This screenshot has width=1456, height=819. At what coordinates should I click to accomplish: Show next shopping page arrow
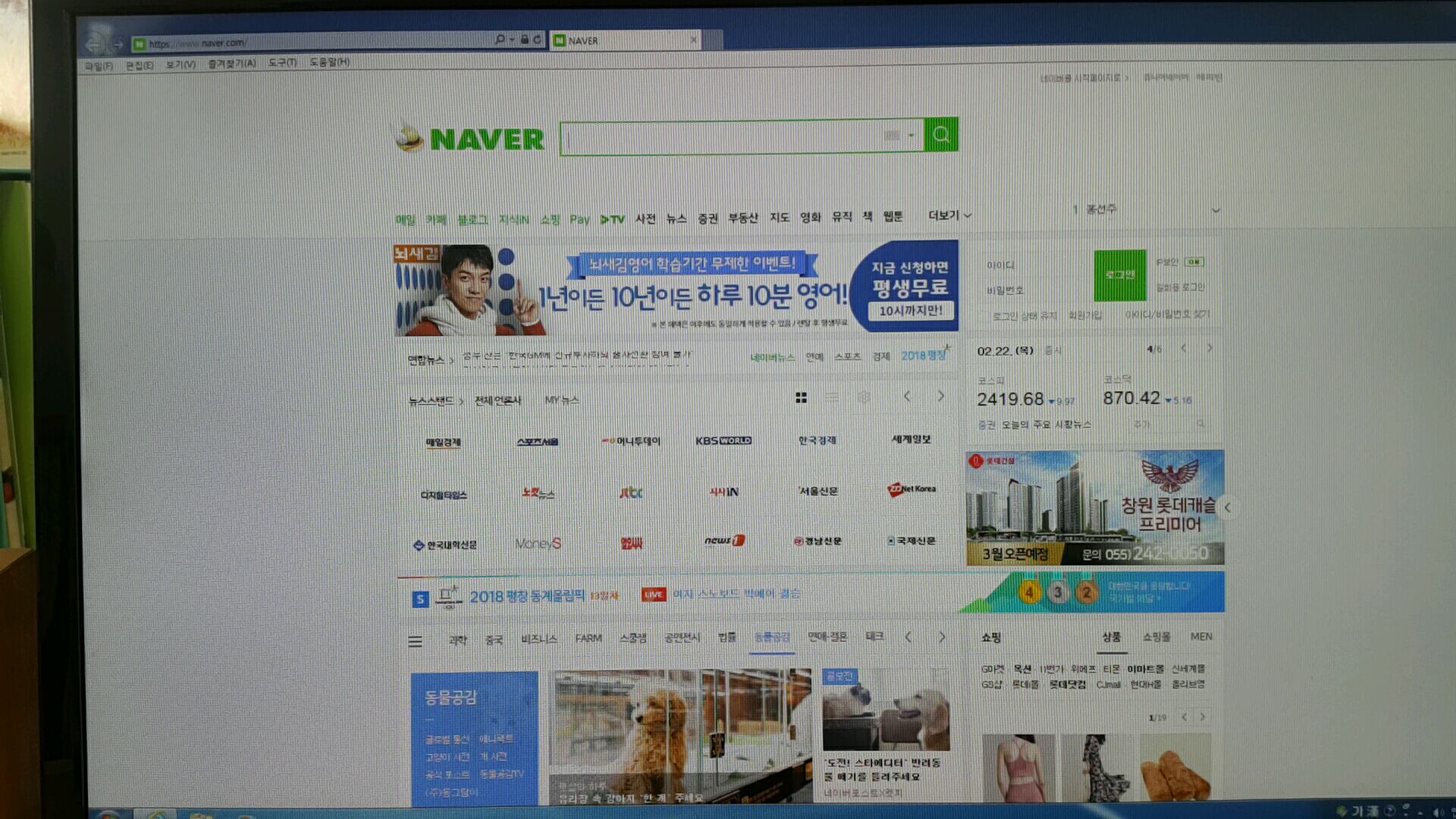click(1202, 717)
